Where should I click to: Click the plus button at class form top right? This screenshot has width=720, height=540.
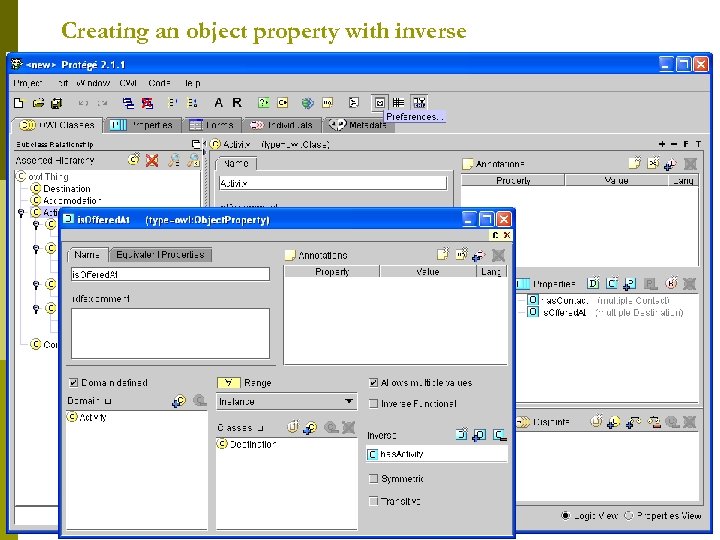click(662, 144)
